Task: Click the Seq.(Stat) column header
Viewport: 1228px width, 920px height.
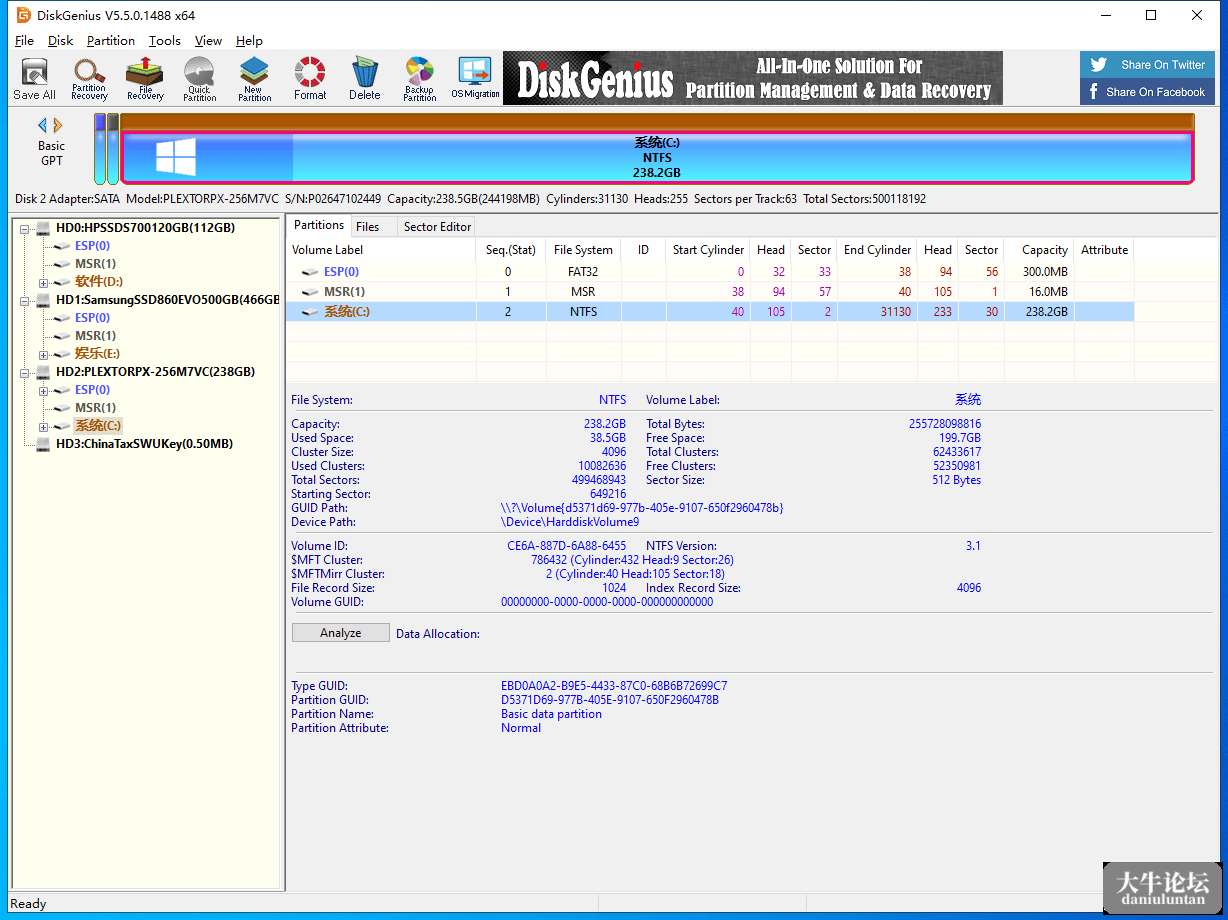Action: tap(511, 250)
